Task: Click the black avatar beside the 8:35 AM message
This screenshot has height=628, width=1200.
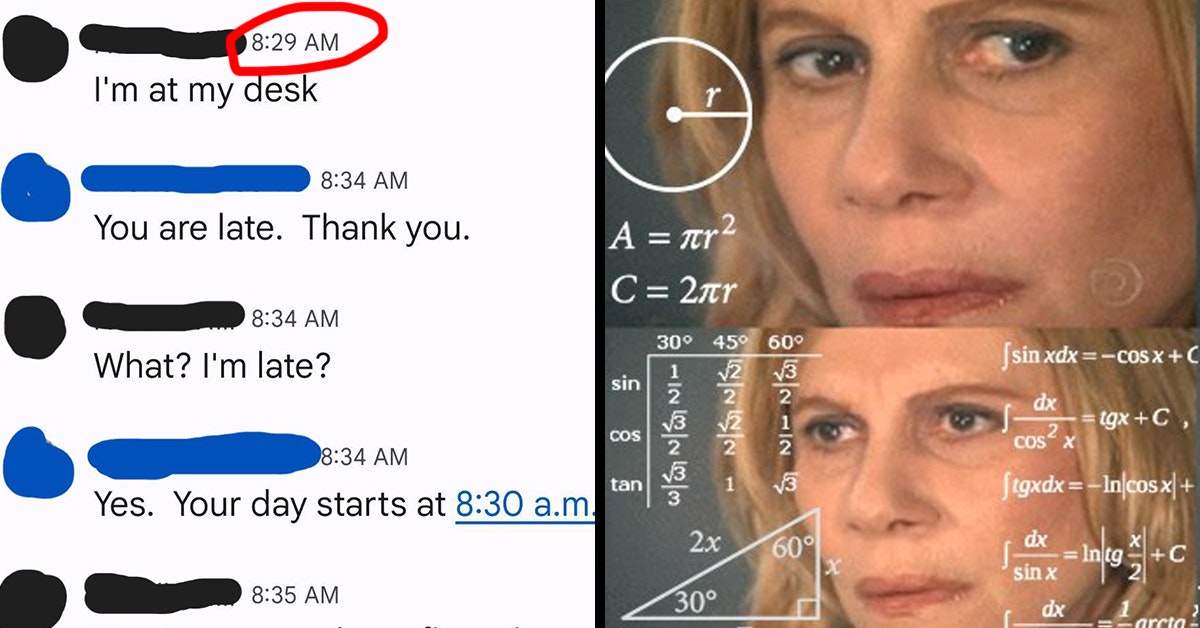Action: (x=39, y=598)
